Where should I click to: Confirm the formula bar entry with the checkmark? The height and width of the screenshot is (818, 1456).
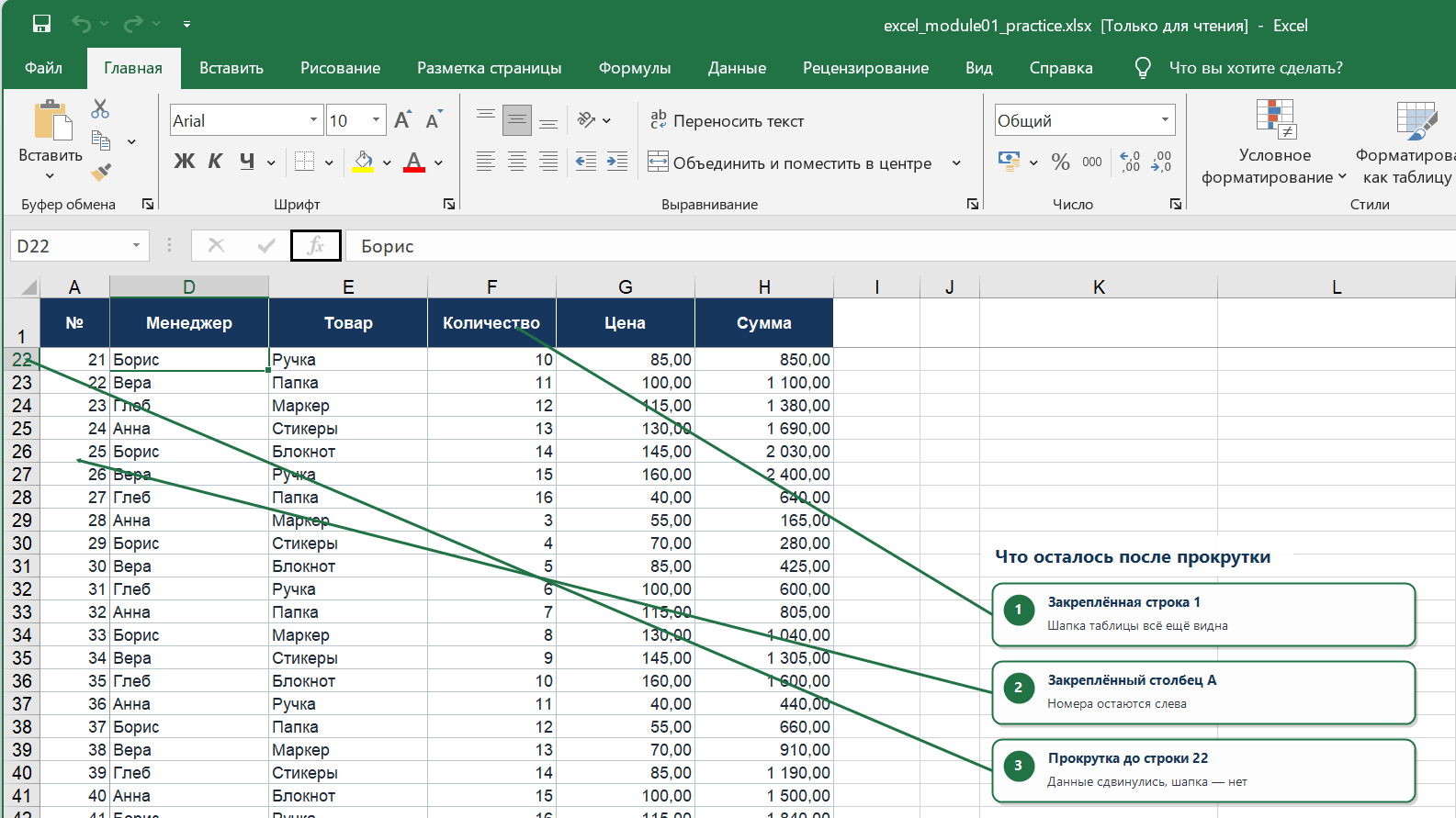coord(266,245)
